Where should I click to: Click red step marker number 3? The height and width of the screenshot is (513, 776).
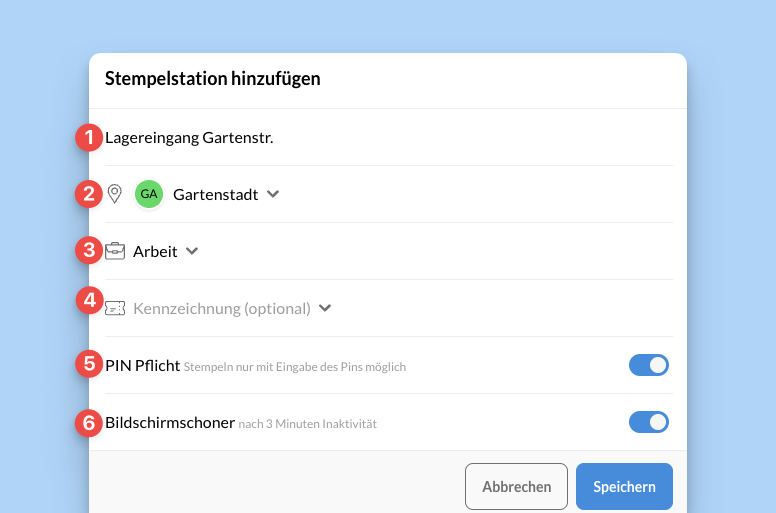(x=89, y=250)
